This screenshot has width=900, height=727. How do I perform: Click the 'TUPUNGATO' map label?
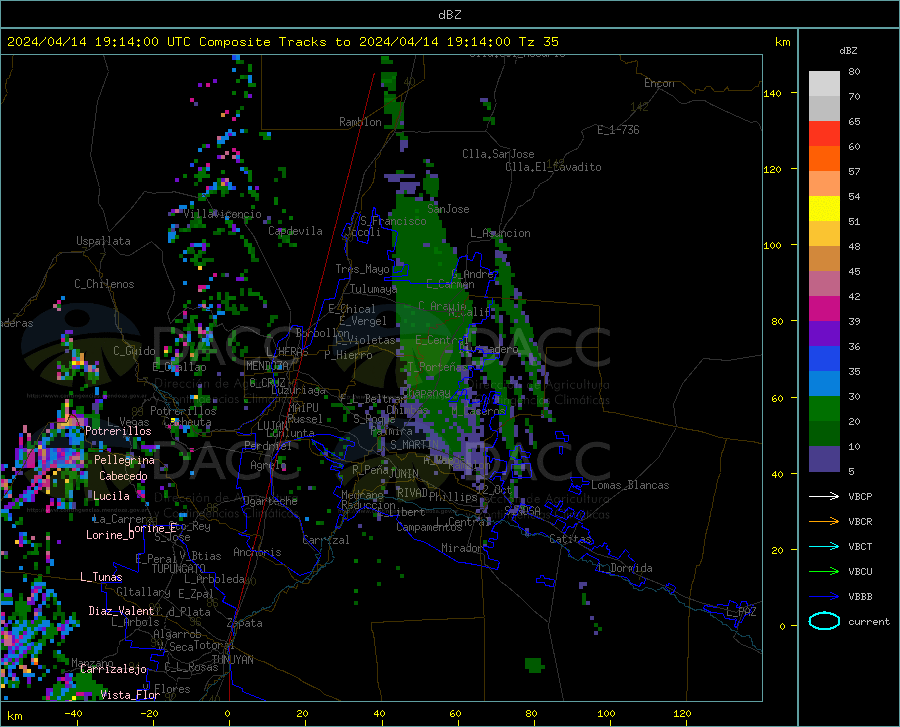click(179, 569)
